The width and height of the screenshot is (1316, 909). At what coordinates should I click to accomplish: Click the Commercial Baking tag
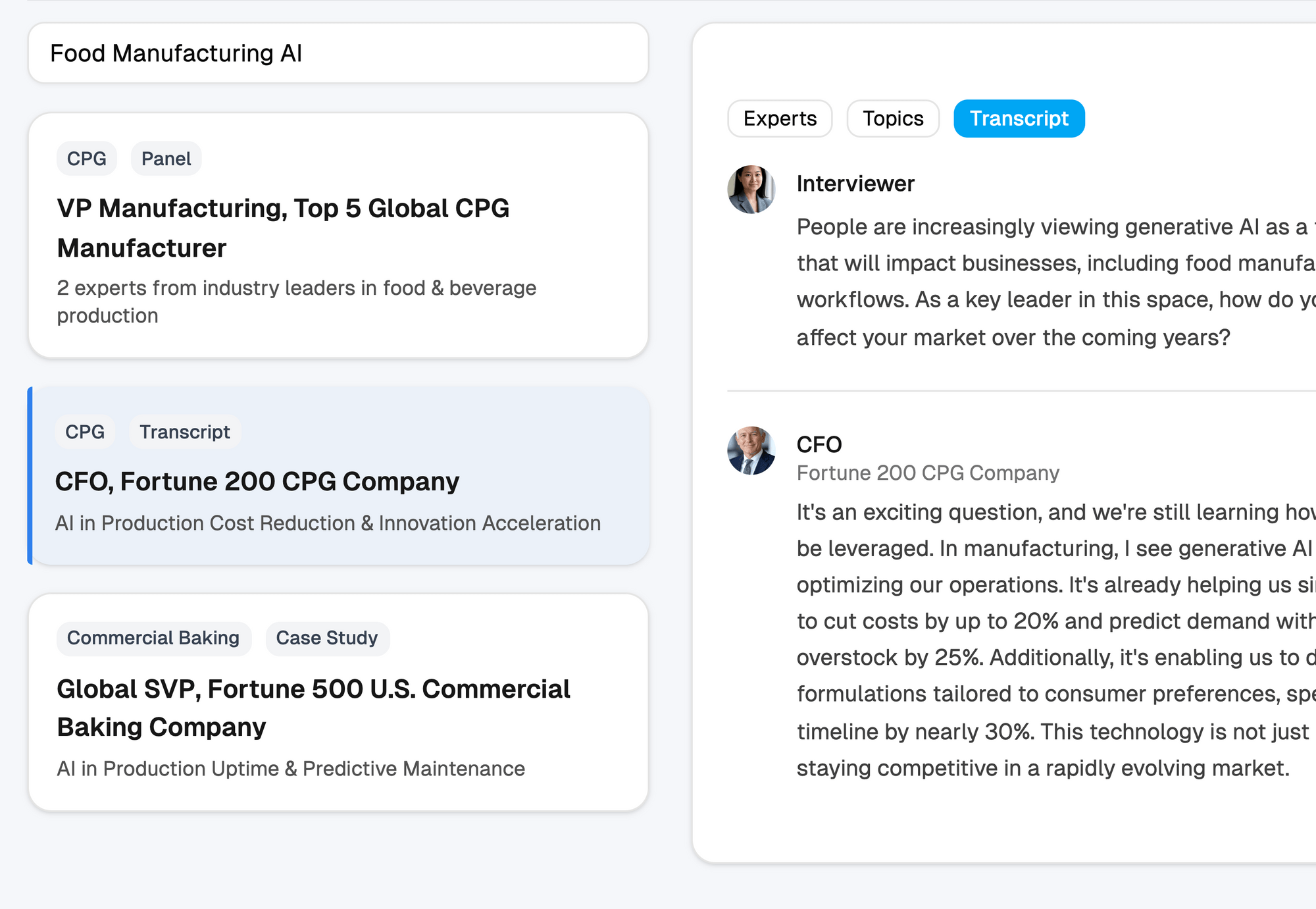click(153, 638)
